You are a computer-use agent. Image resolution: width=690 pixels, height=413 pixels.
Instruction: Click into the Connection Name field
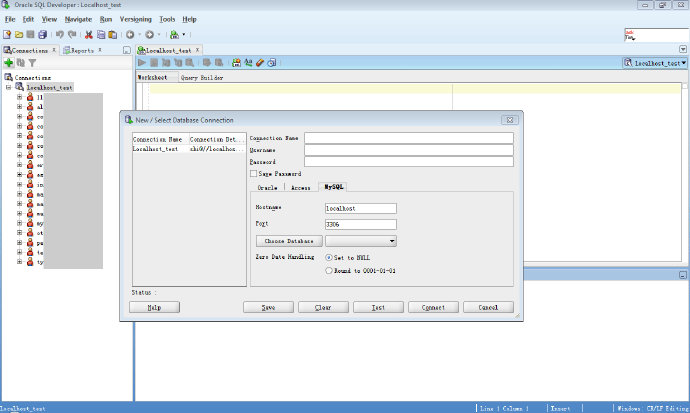(x=409, y=138)
